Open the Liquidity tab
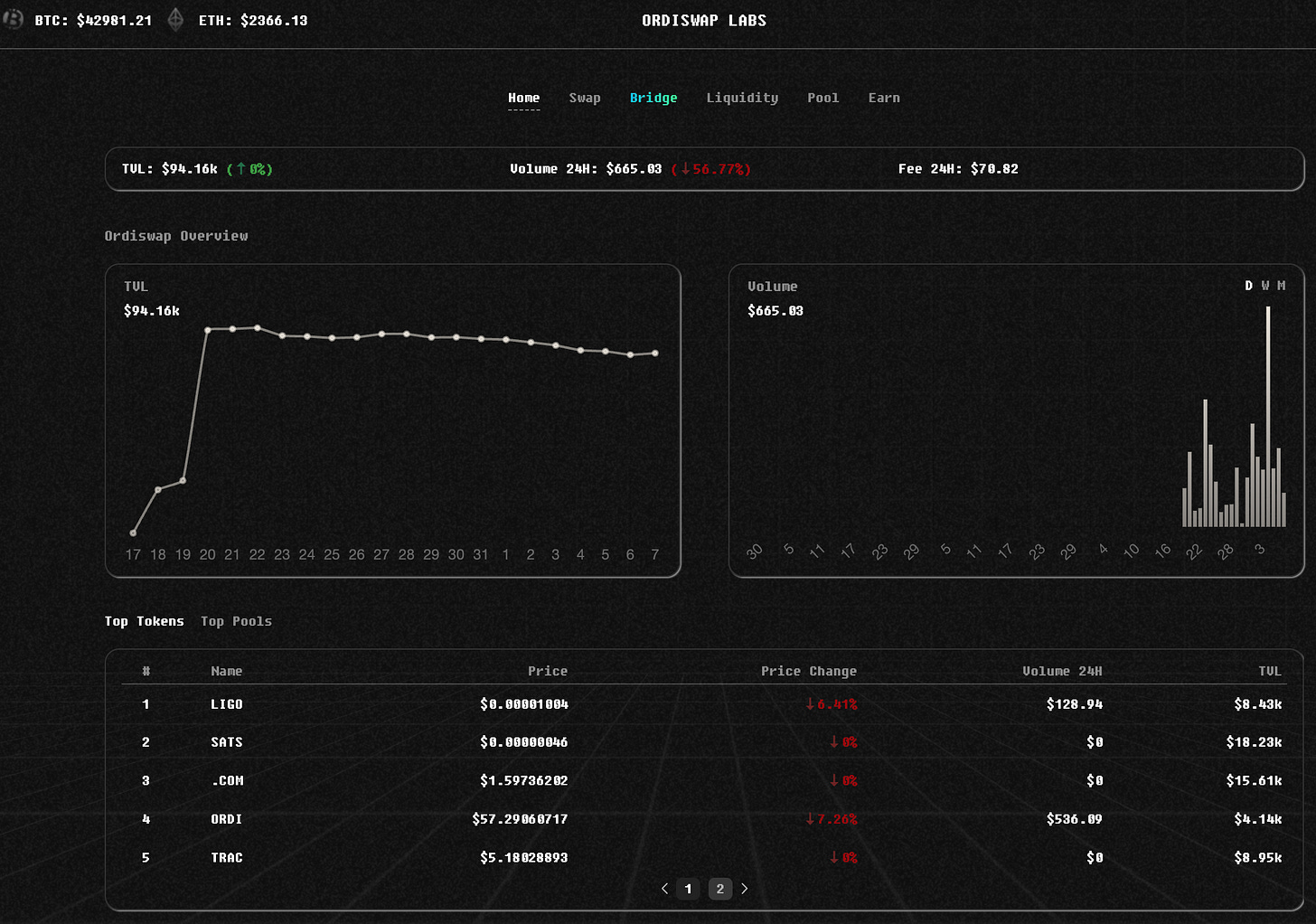Image resolution: width=1316 pixels, height=924 pixels. [742, 98]
